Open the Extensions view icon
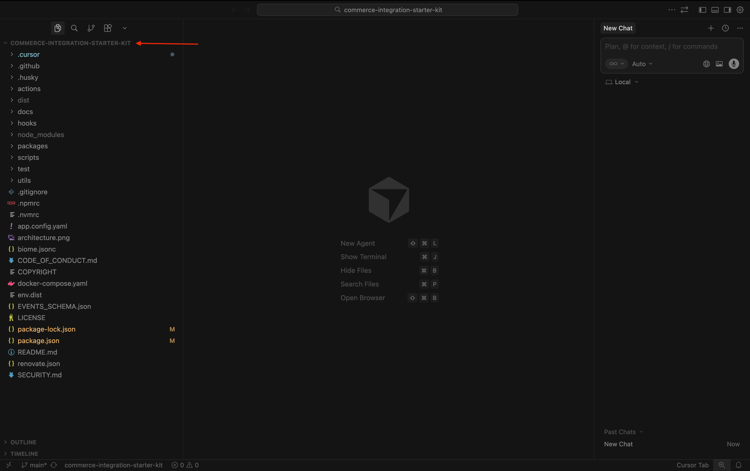Screen dimensions: 750x471 (108, 28)
